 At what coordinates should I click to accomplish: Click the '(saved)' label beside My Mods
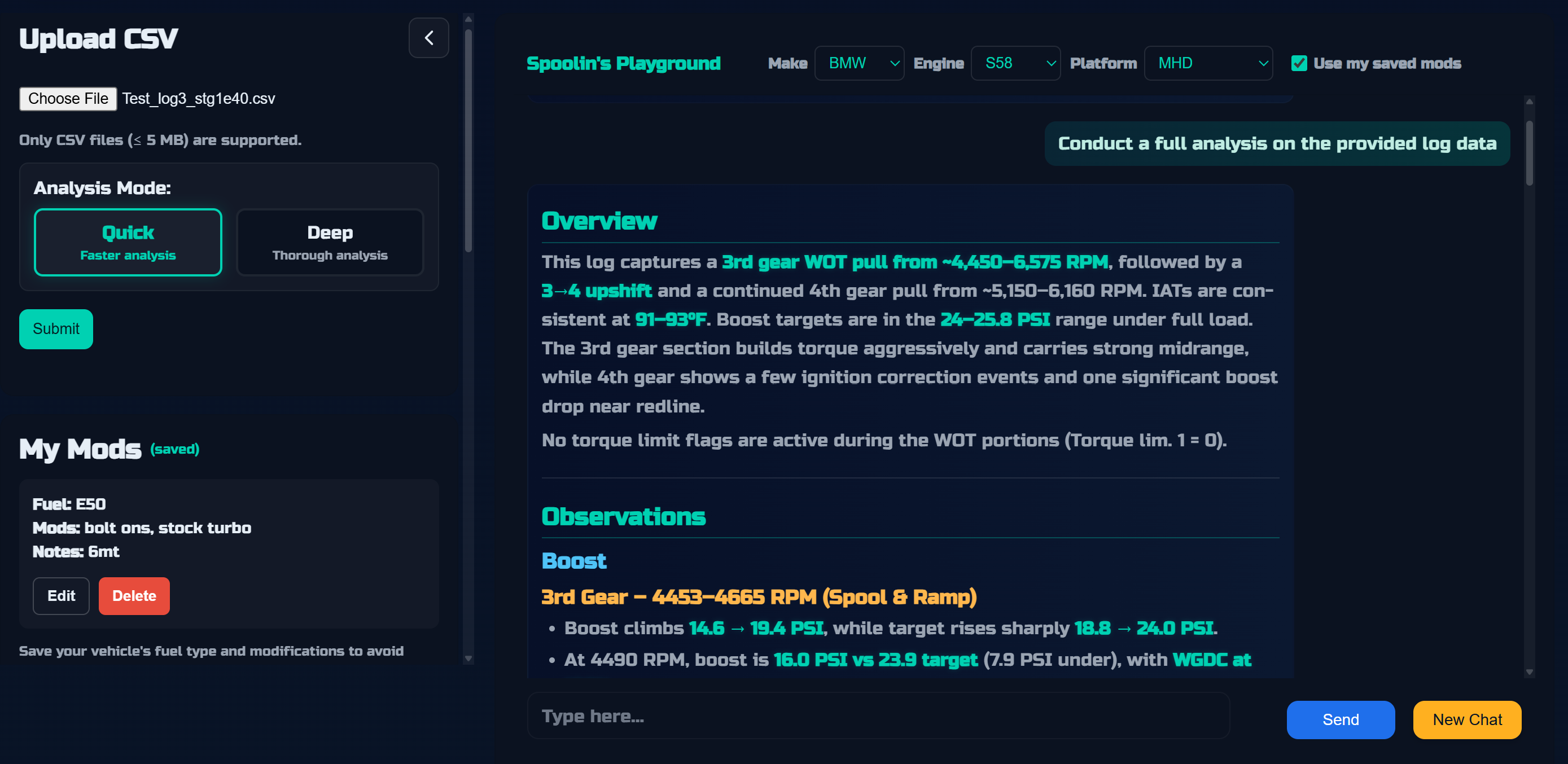175,449
